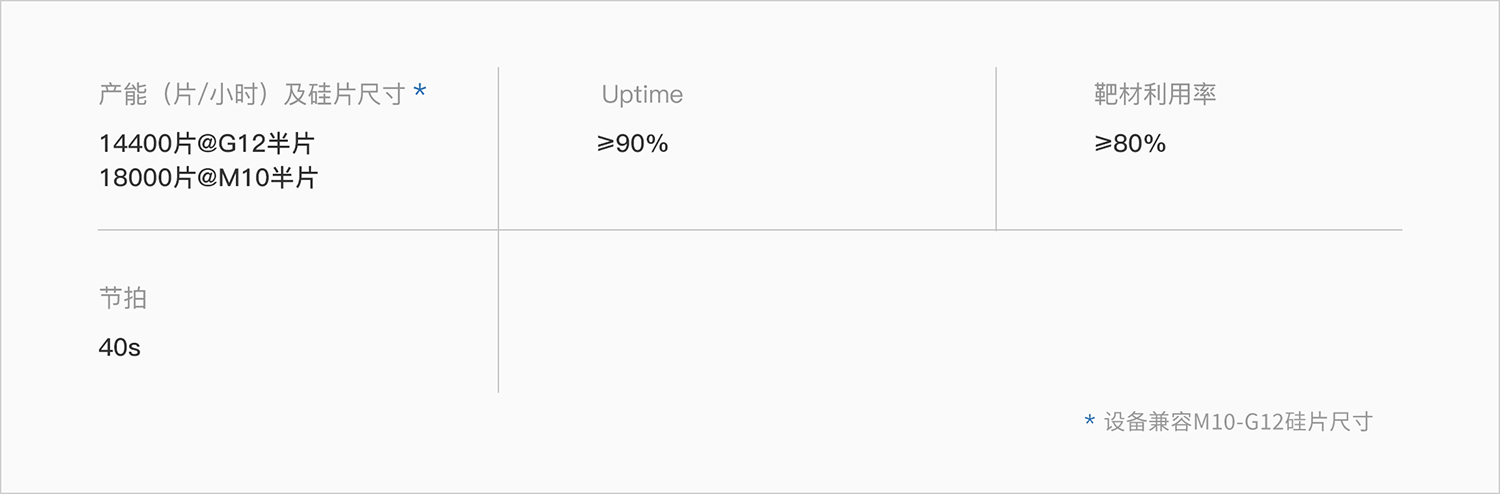Click the 90% Uptime value
The width and height of the screenshot is (1500, 494).
[x=641, y=144]
